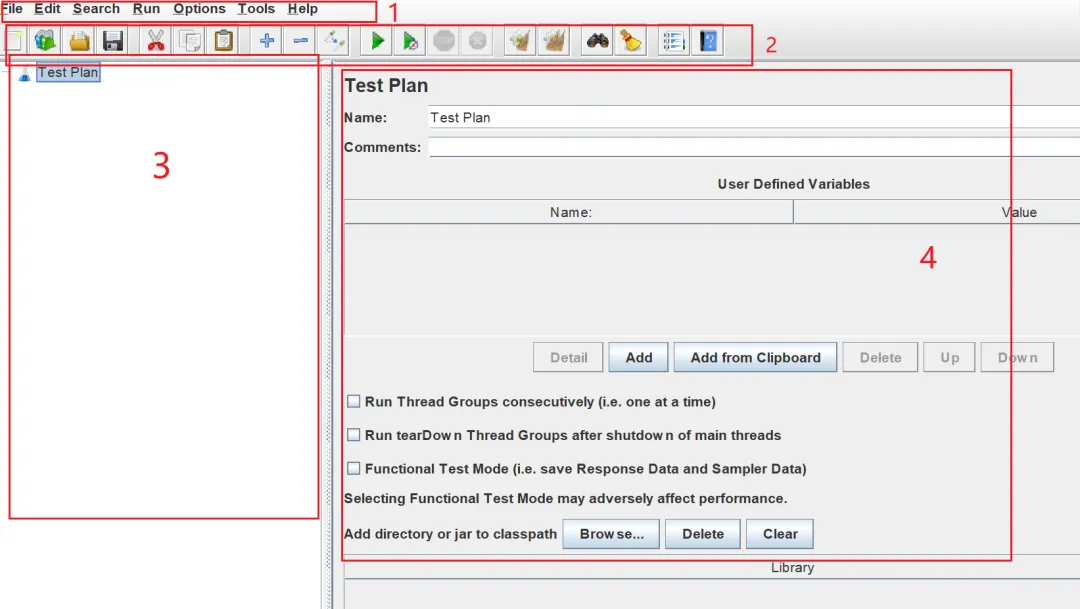Image resolution: width=1080 pixels, height=609 pixels.
Task: Click the Name: column header
Action: pos(569,212)
